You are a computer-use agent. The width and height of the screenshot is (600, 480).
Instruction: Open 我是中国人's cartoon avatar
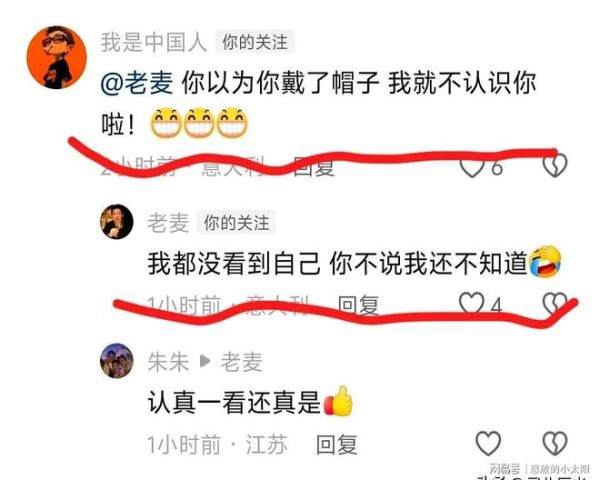click(57, 57)
